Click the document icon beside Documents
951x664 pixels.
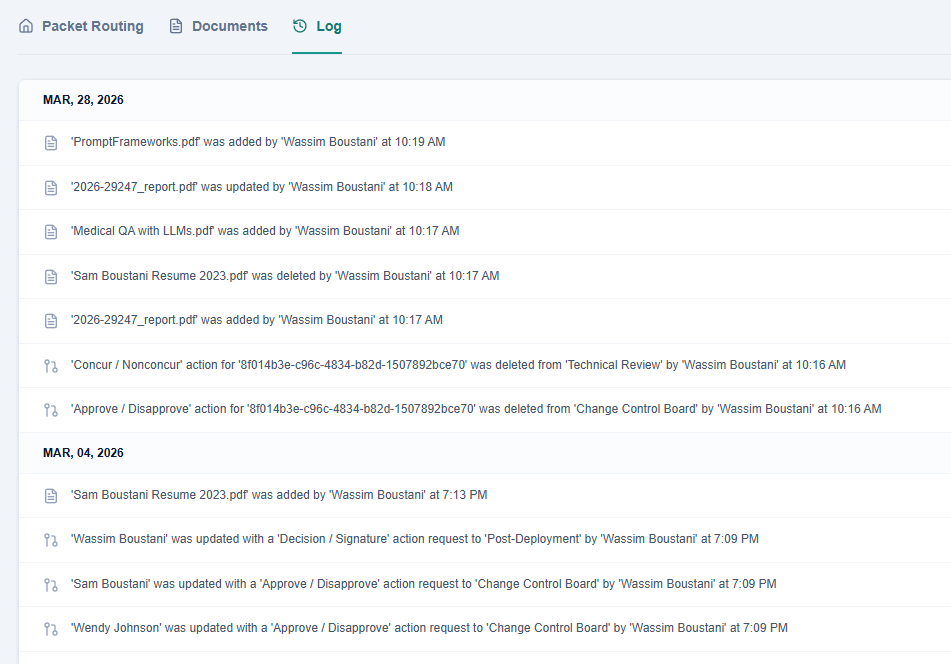176,26
